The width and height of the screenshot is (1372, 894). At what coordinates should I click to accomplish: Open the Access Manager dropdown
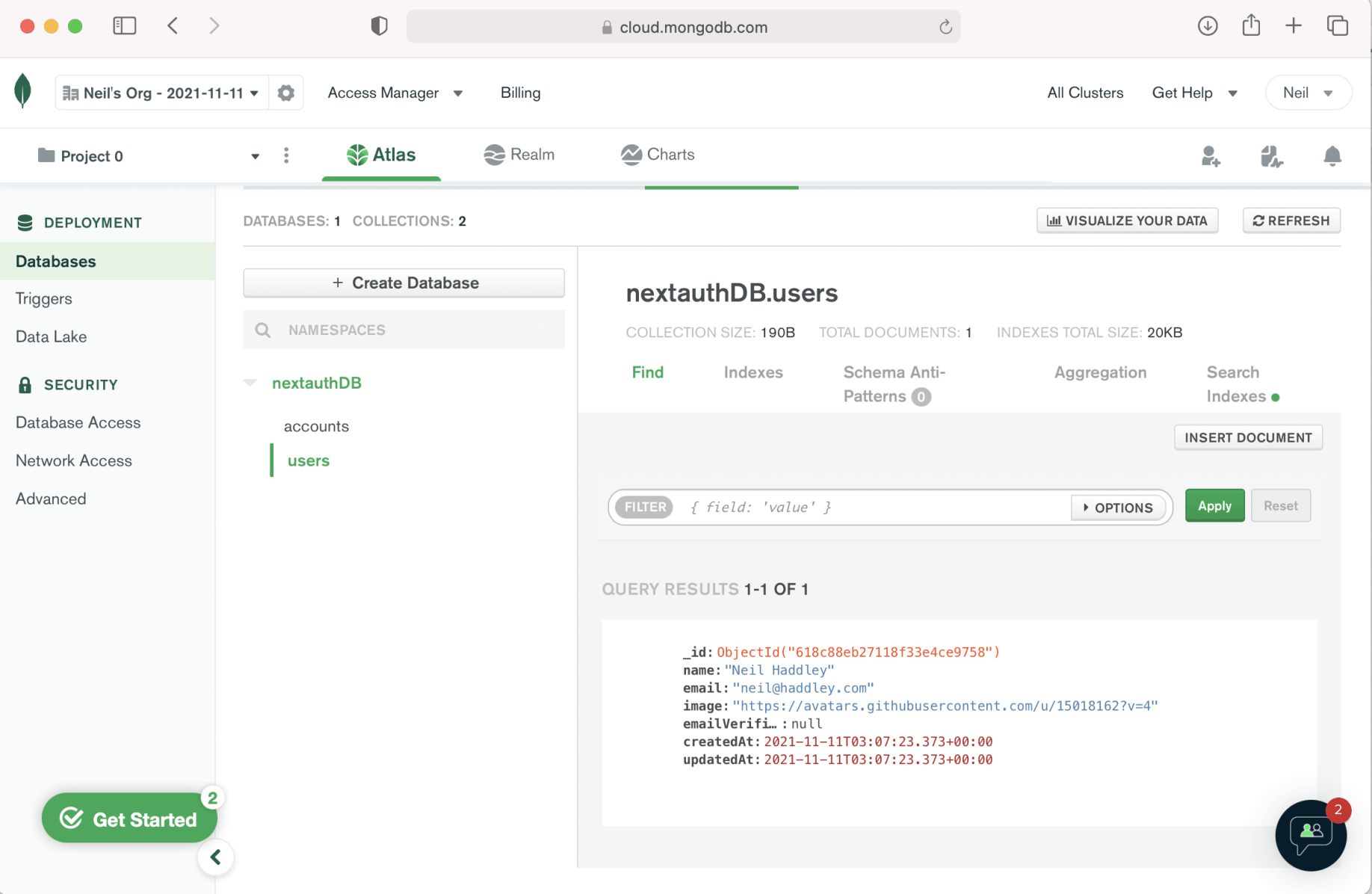pyautogui.click(x=395, y=93)
